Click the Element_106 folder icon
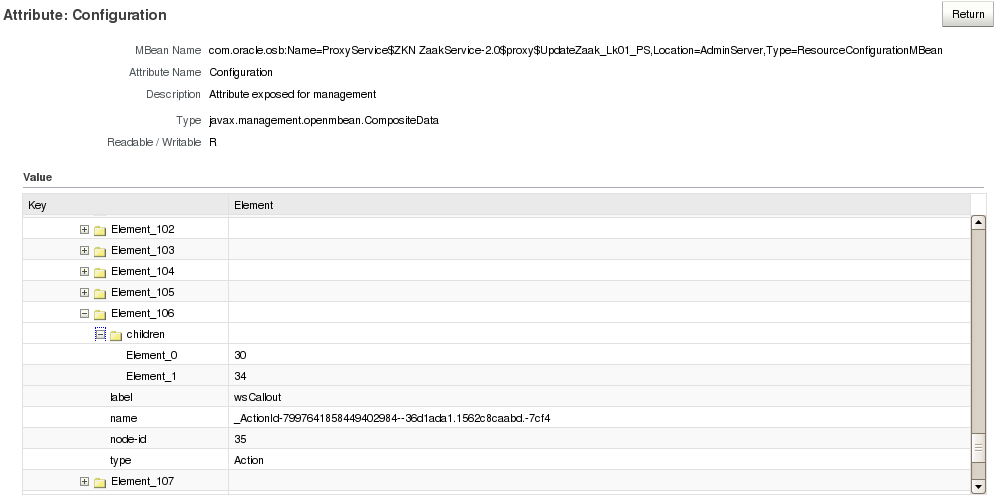 100,314
